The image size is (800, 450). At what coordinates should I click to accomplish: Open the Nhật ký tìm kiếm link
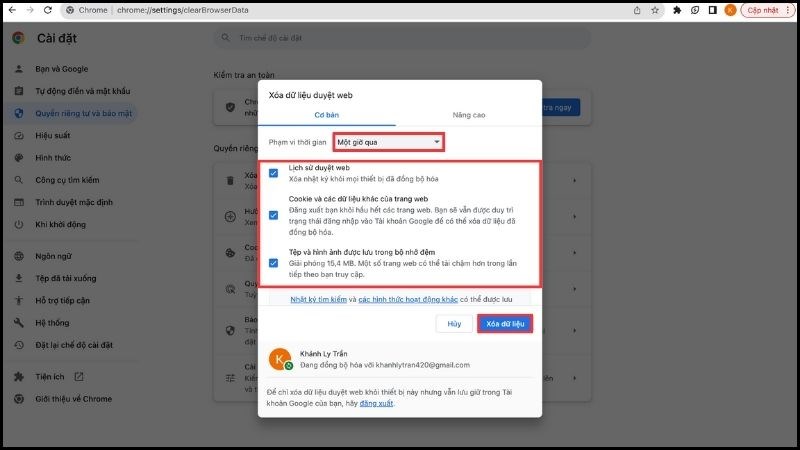click(318, 299)
